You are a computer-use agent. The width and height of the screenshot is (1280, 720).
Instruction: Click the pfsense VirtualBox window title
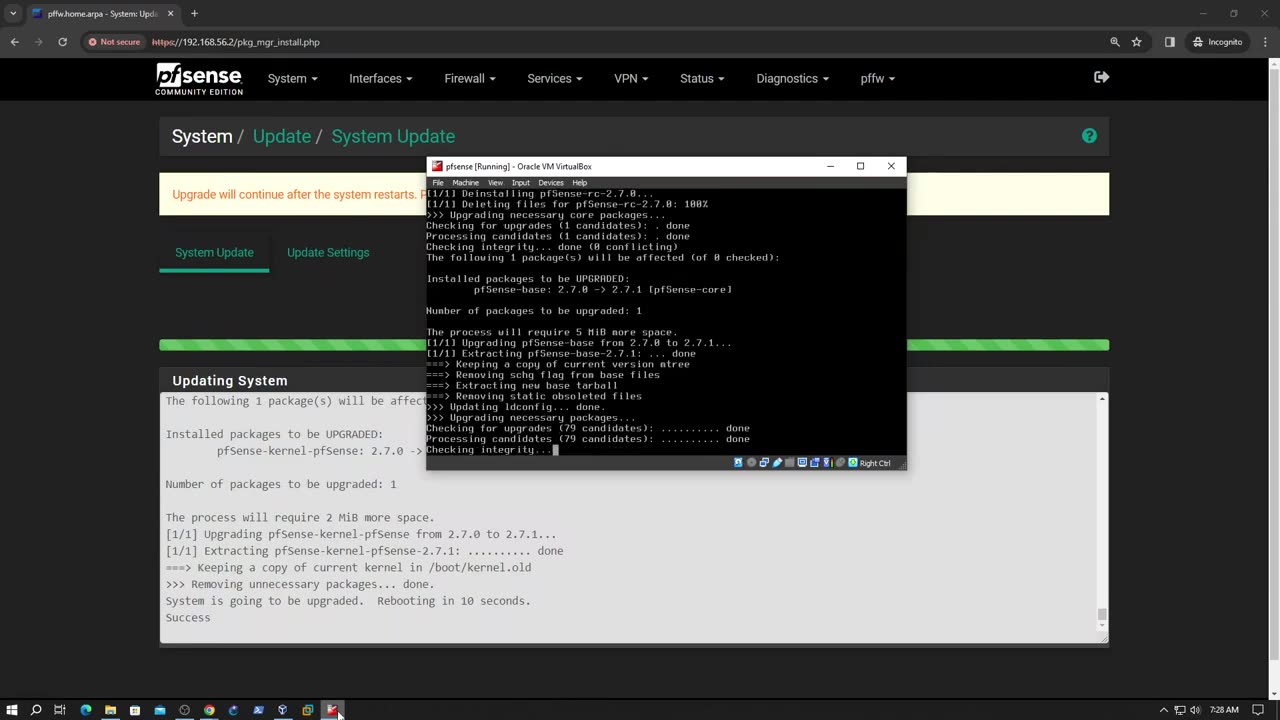click(518, 166)
